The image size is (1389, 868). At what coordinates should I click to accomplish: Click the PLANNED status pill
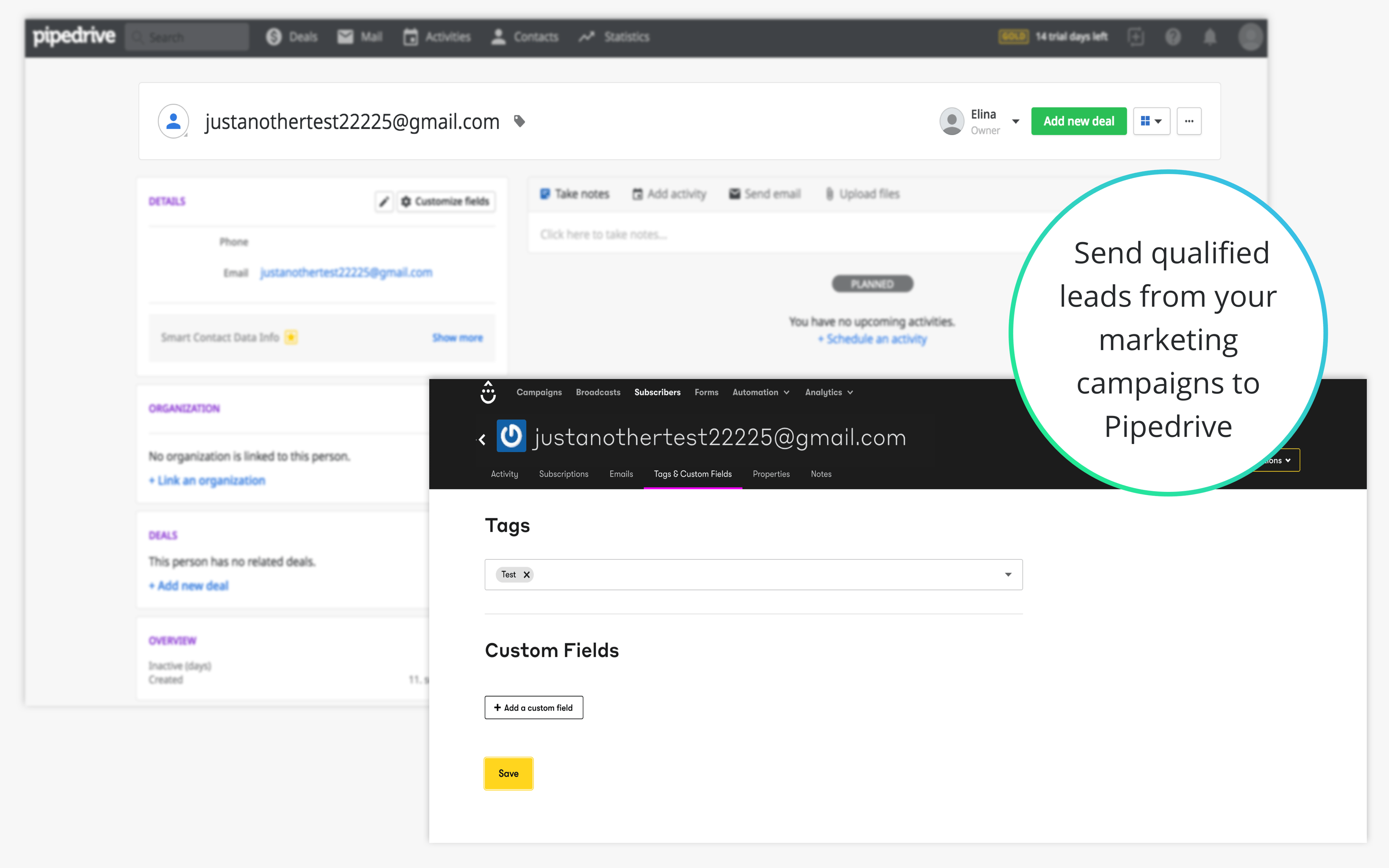coord(872,284)
